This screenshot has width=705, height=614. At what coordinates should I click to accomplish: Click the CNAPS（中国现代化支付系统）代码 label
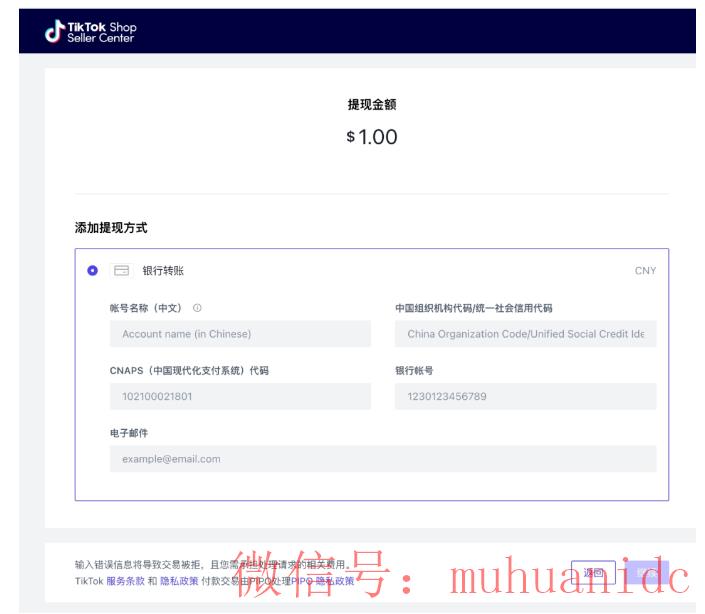[x=189, y=371]
